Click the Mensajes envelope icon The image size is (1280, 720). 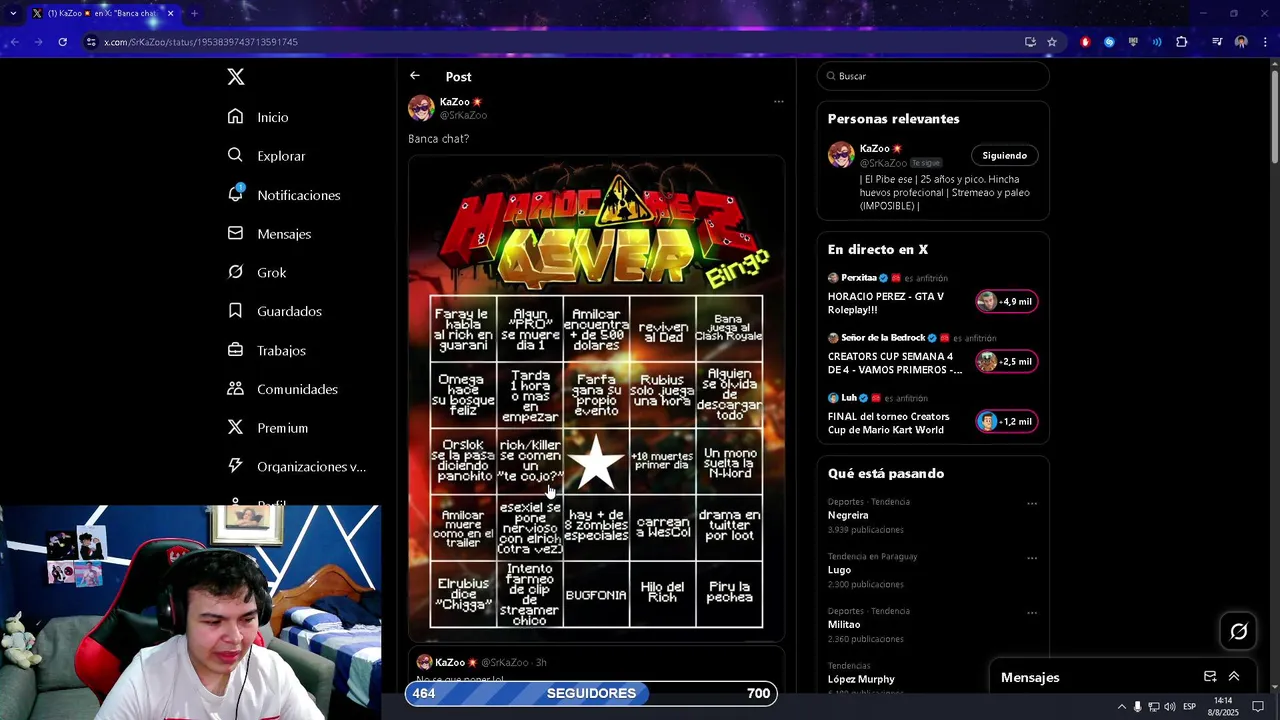point(235,233)
